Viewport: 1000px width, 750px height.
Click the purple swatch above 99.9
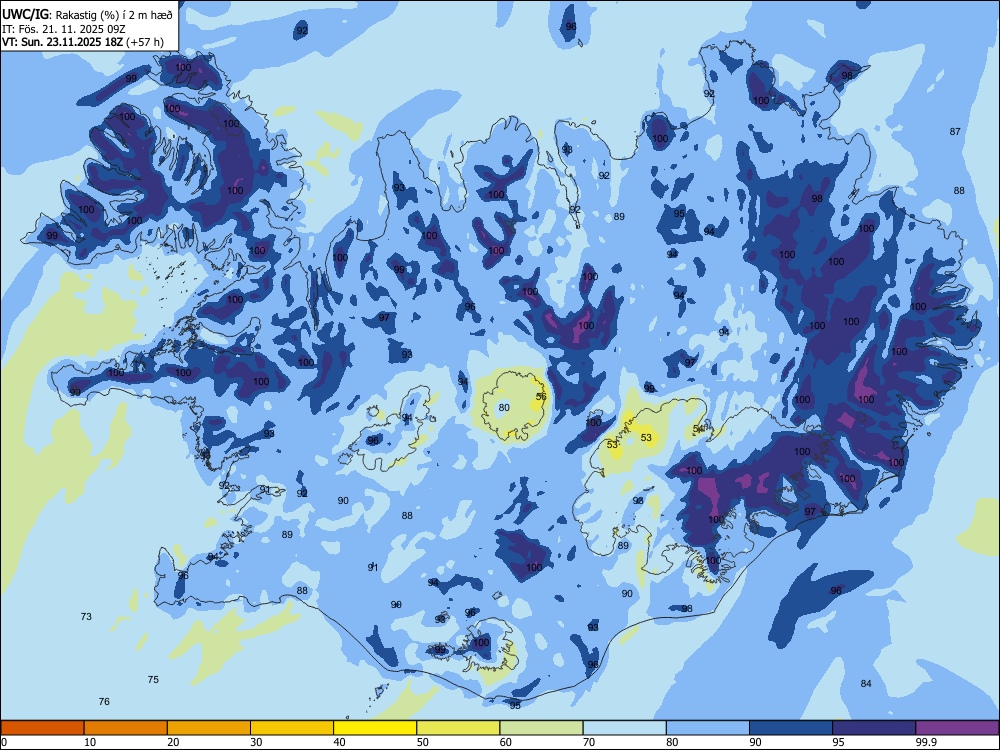click(x=957, y=728)
